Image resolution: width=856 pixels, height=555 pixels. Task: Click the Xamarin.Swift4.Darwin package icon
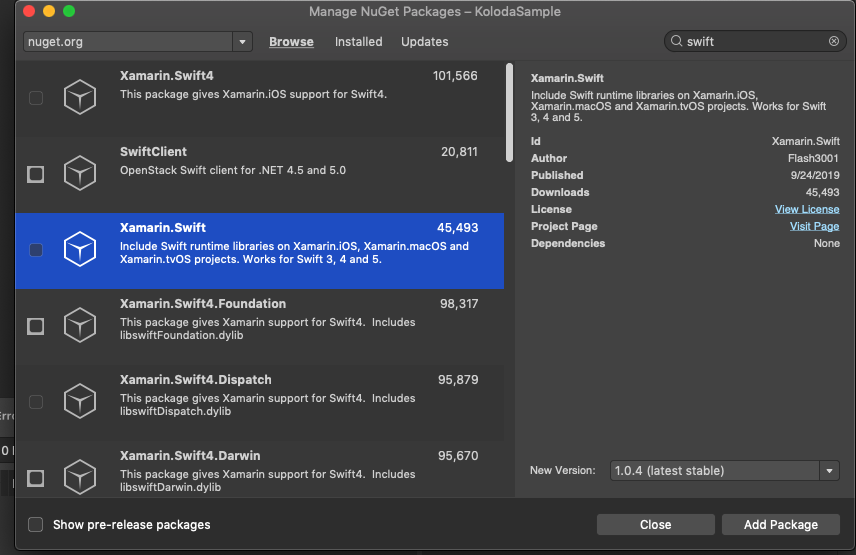tap(80, 477)
